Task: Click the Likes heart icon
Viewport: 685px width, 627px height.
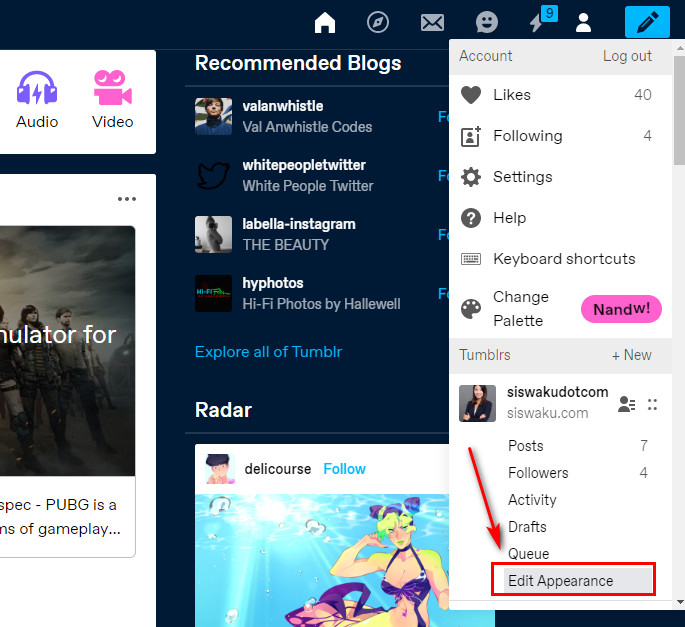Action: click(471, 95)
